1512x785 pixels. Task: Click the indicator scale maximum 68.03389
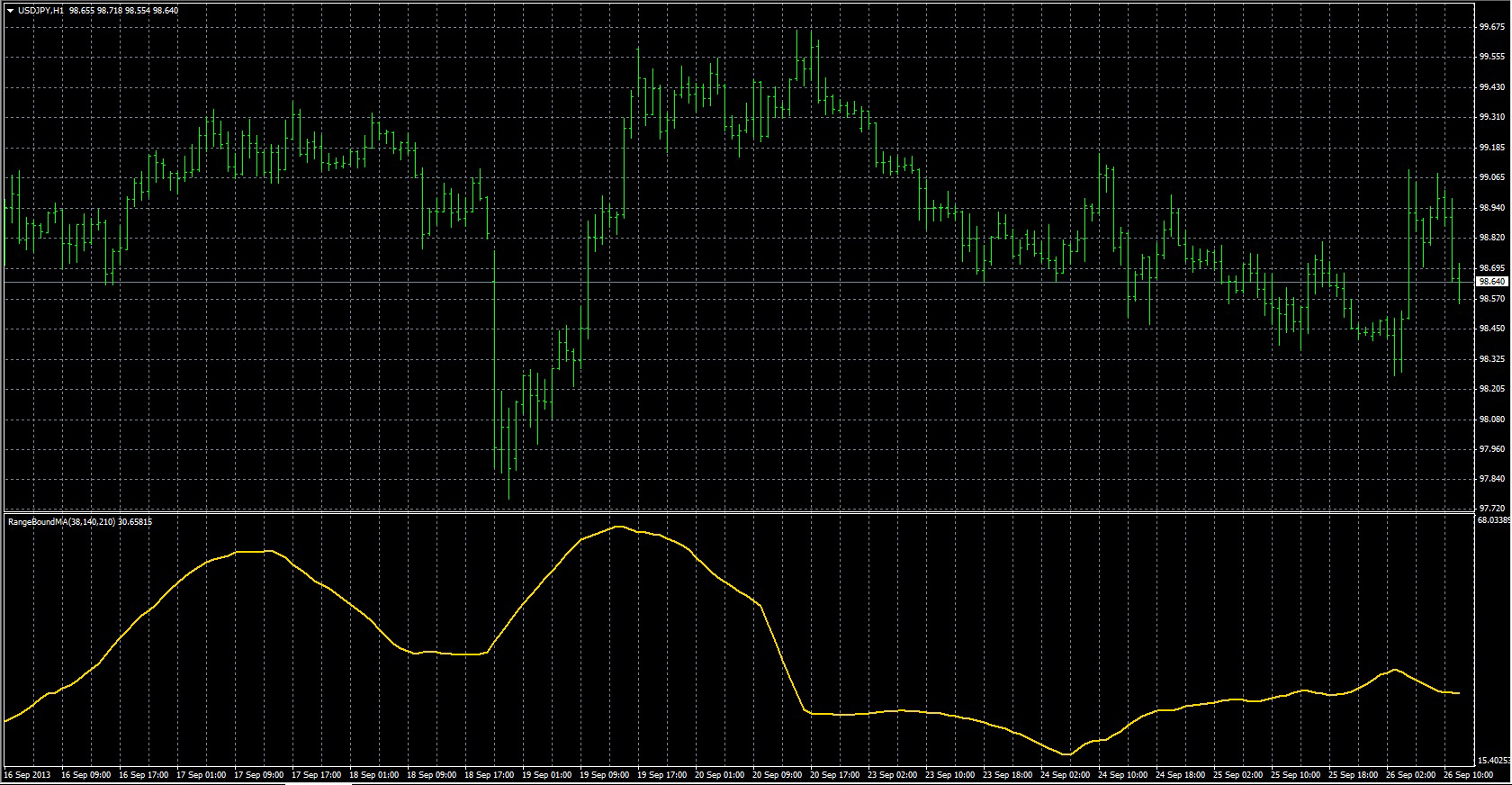point(1493,519)
